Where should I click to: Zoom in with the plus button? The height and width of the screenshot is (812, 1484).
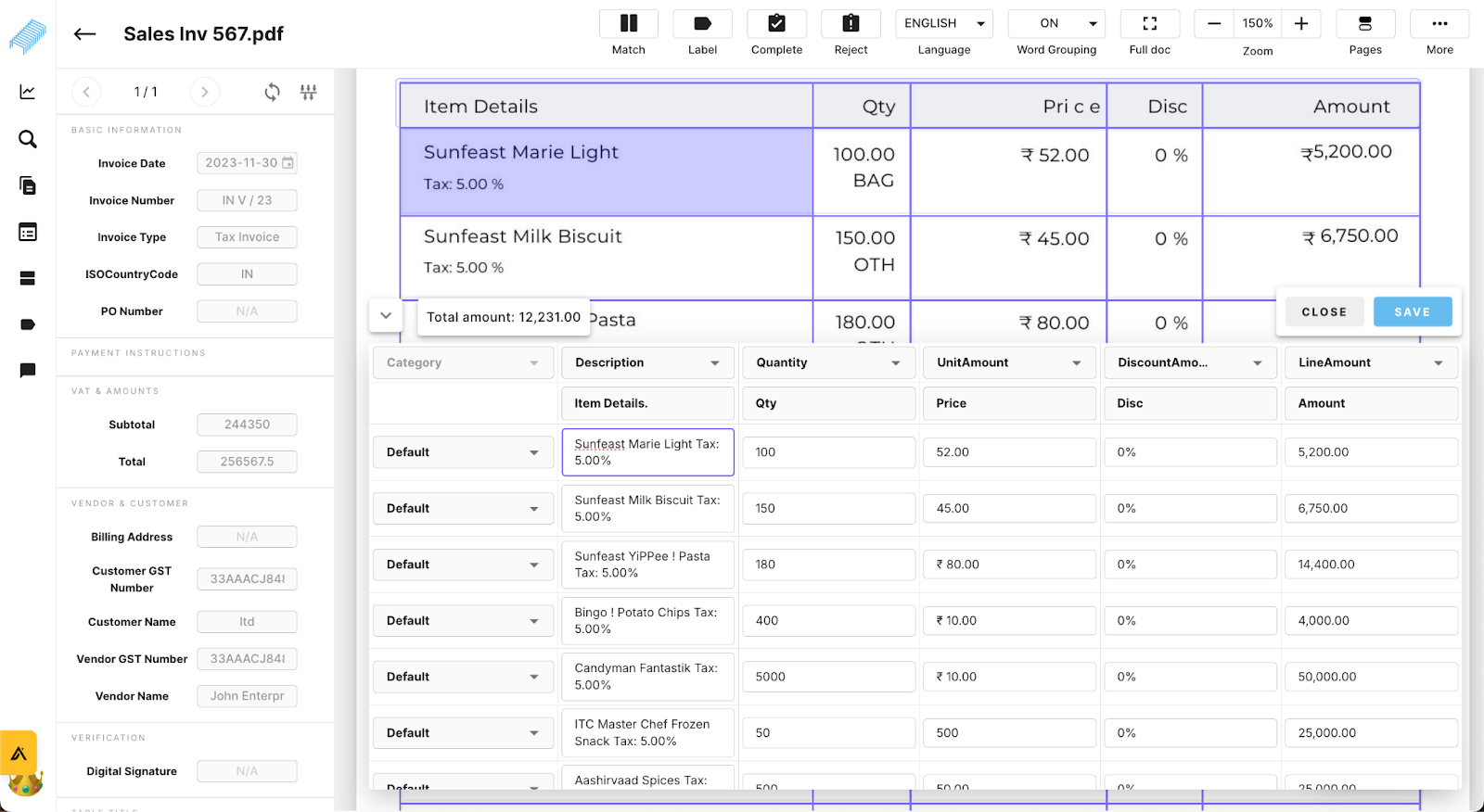pyautogui.click(x=1301, y=24)
